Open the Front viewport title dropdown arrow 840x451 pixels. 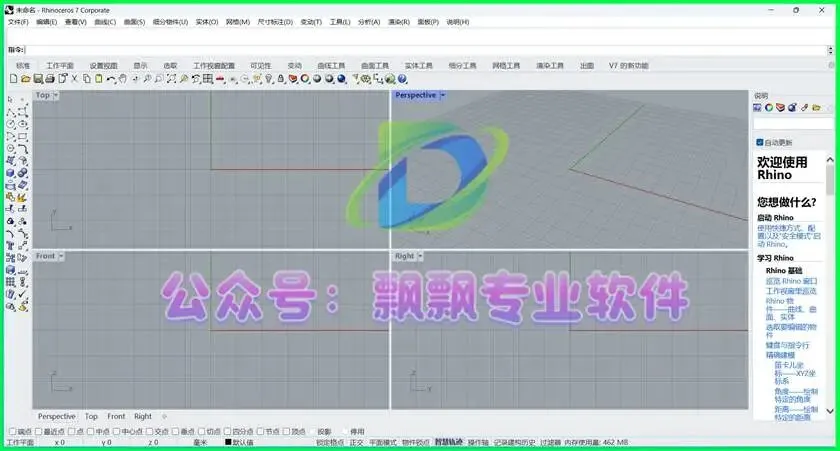[x=61, y=256]
